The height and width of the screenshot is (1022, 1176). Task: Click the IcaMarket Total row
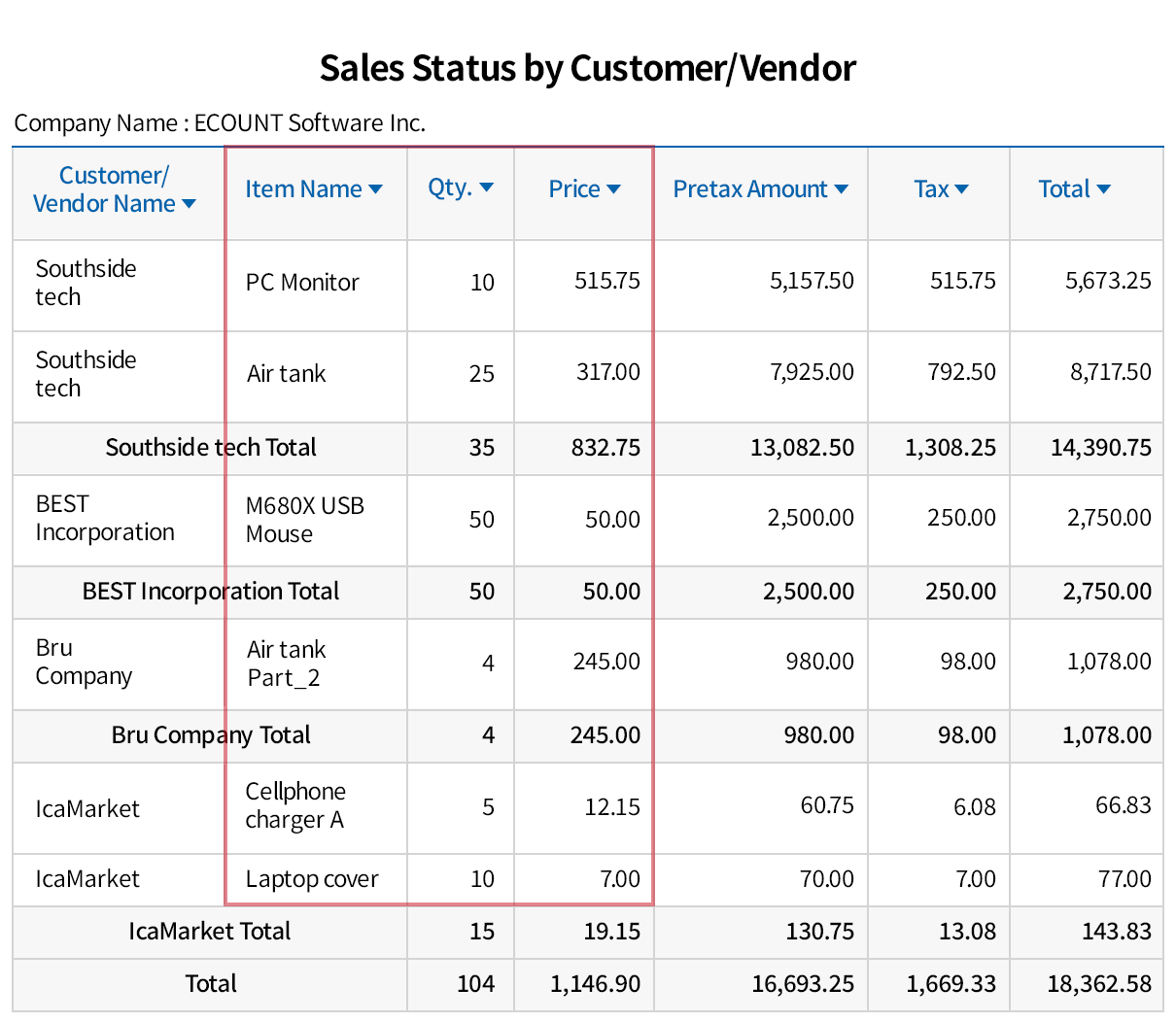(x=210, y=932)
